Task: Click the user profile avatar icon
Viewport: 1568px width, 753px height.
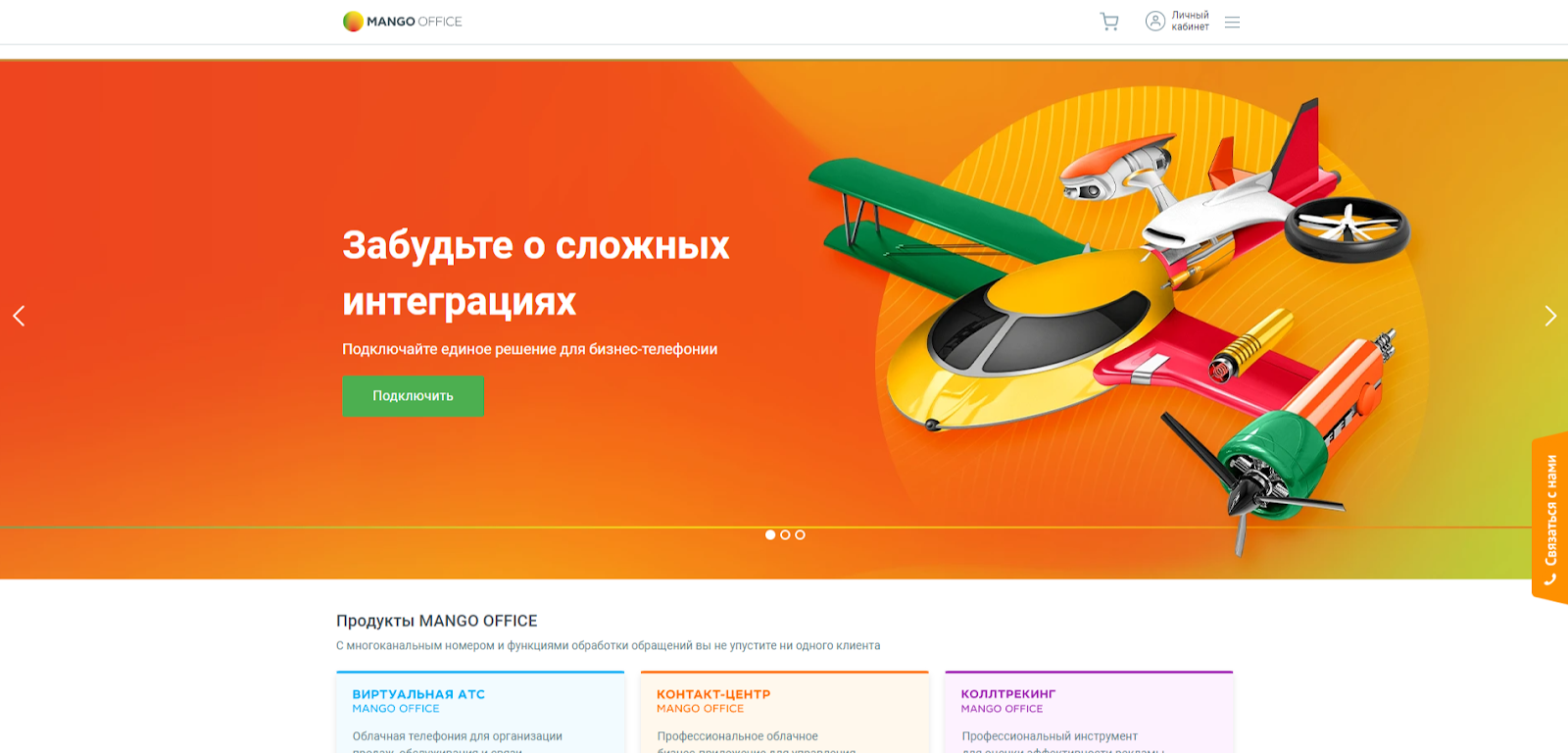Action: (x=1155, y=22)
